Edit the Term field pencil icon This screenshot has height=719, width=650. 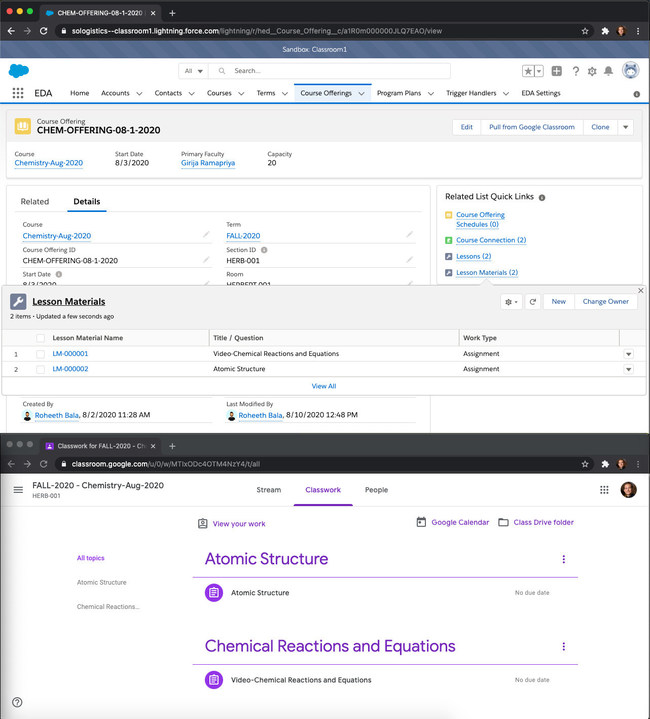click(409, 235)
